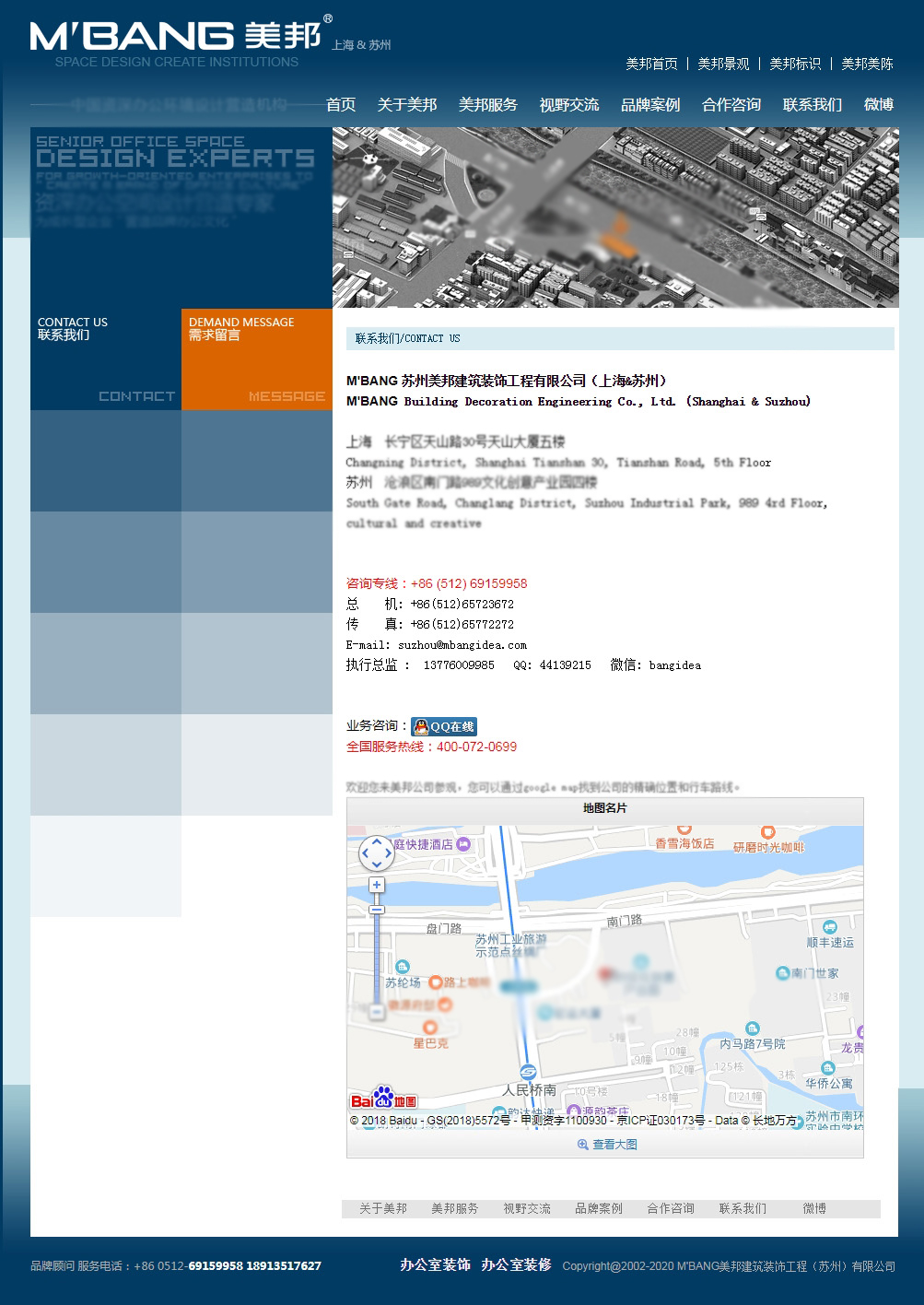Viewport: 924px width, 1305px height.
Task: Open the QQ在线 chat button
Action: [444, 726]
